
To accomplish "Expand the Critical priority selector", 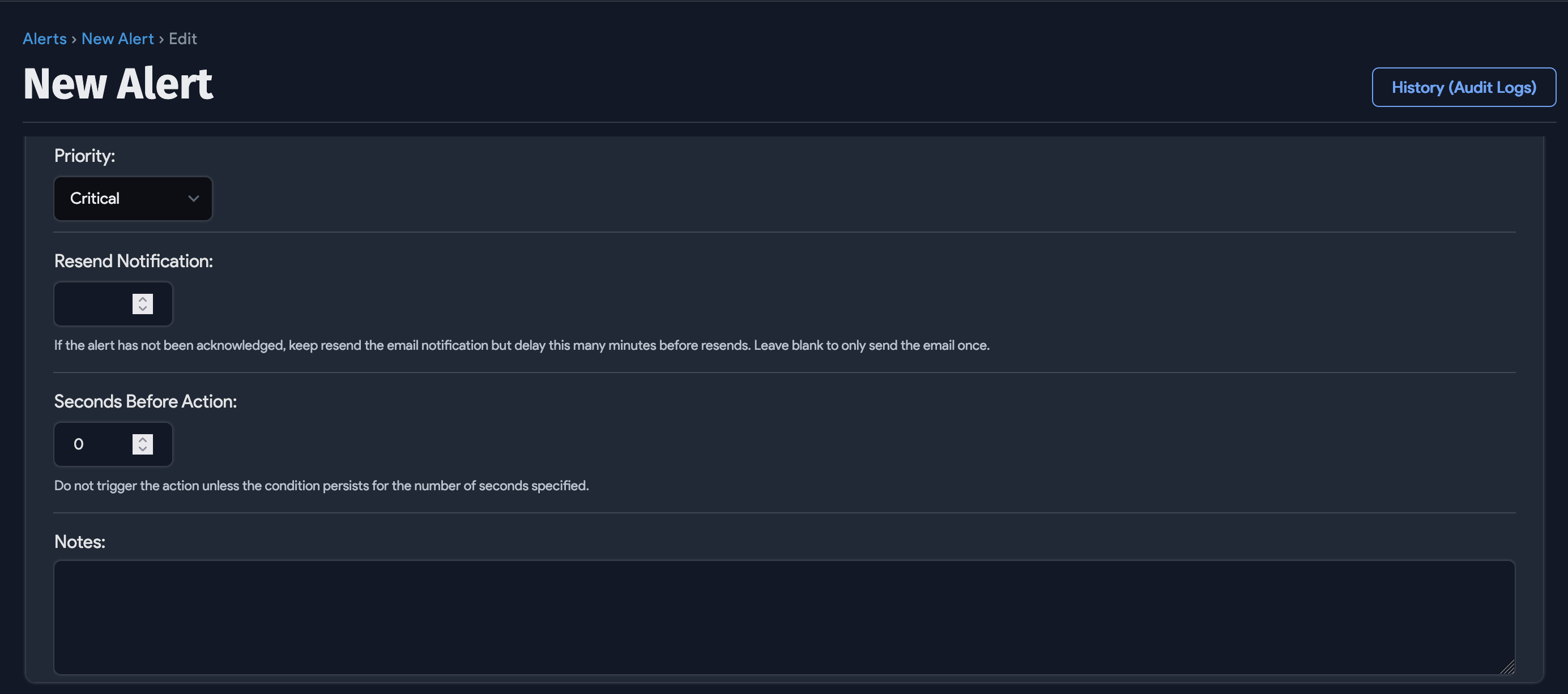I will click(133, 198).
